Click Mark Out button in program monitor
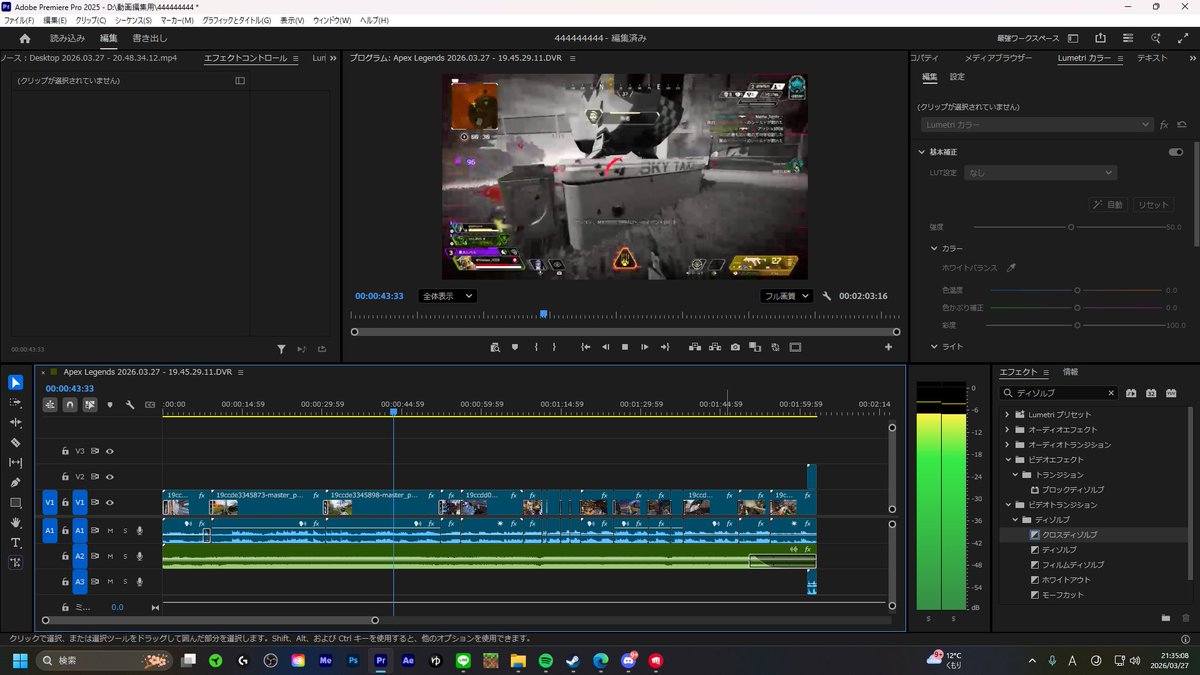Image resolution: width=1200 pixels, height=675 pixels. (554, 347)
